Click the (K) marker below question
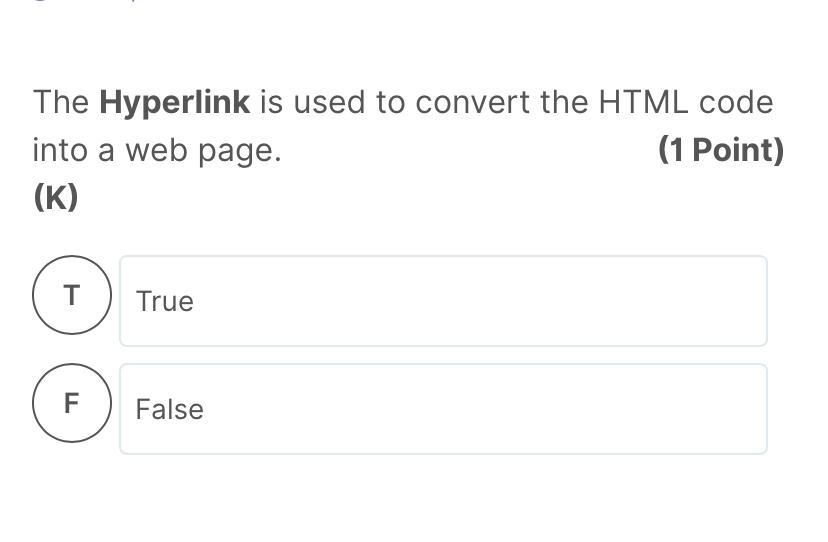828x542 pixels. pyautogui.click(x=55, y=198)
